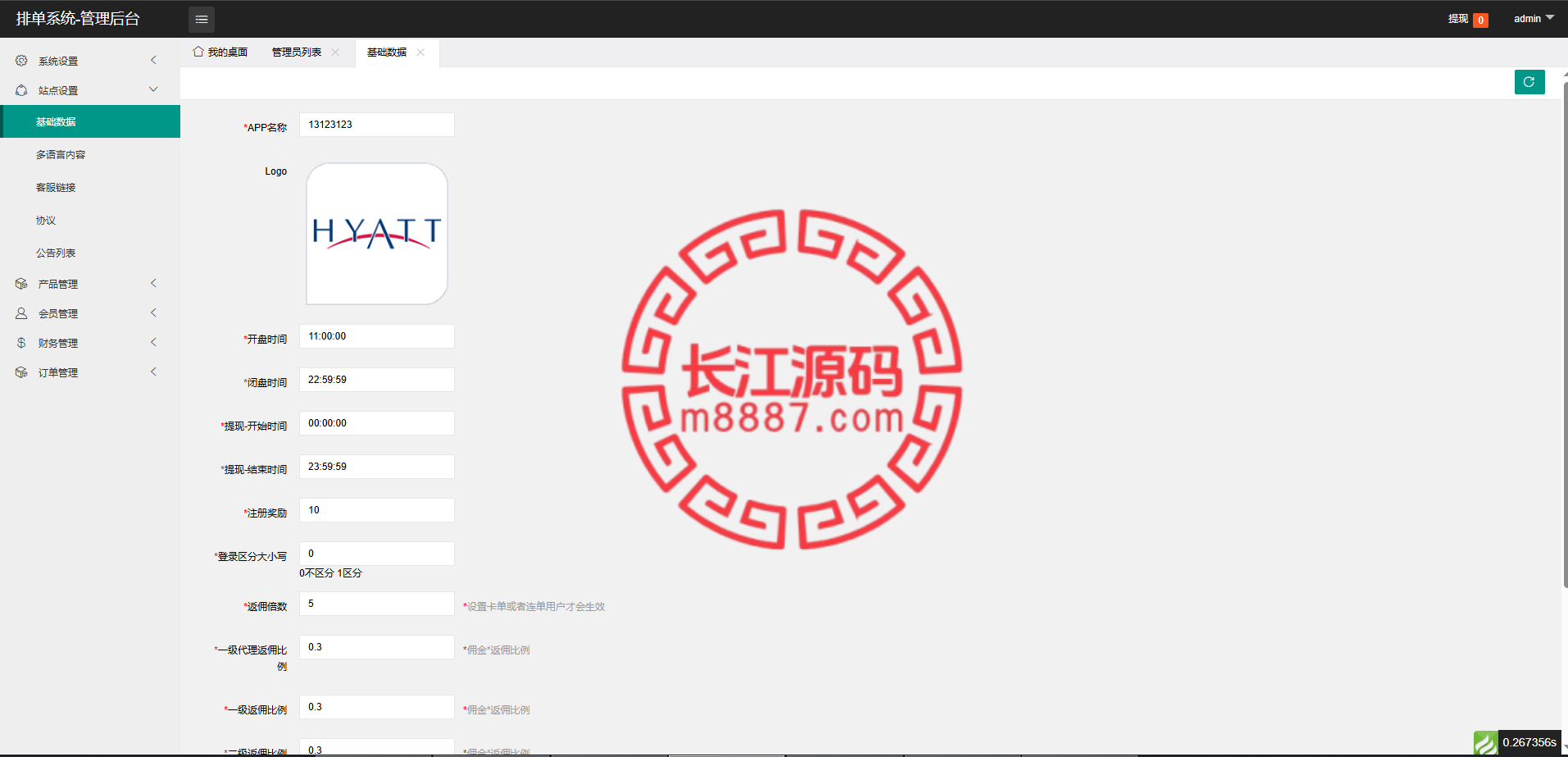Screen dimensions: 1568x757
Task: Open 公告列表 in the sidebar
Action: click(90, 253)
